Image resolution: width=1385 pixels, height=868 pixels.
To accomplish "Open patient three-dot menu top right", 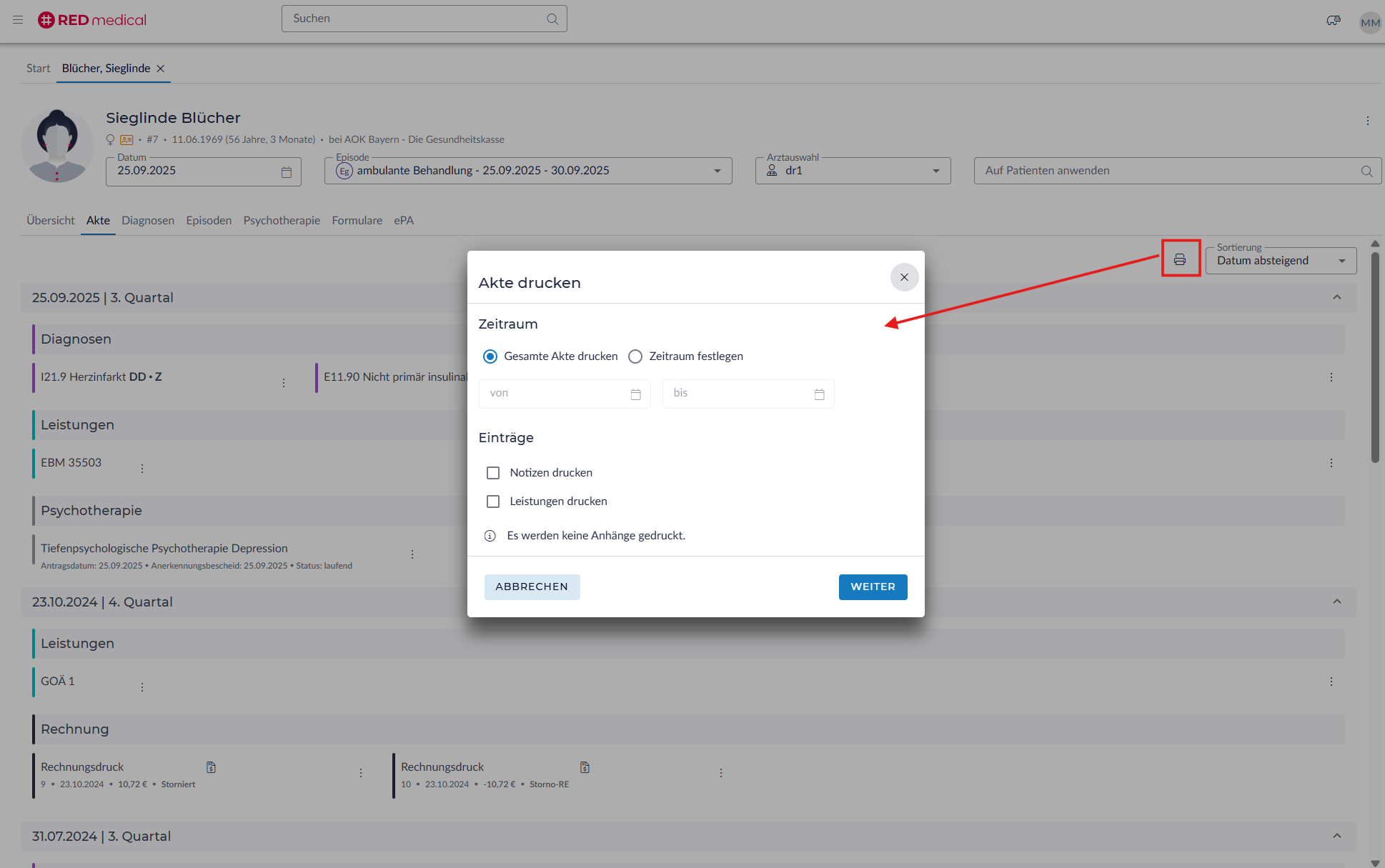I will [1368, 121].
